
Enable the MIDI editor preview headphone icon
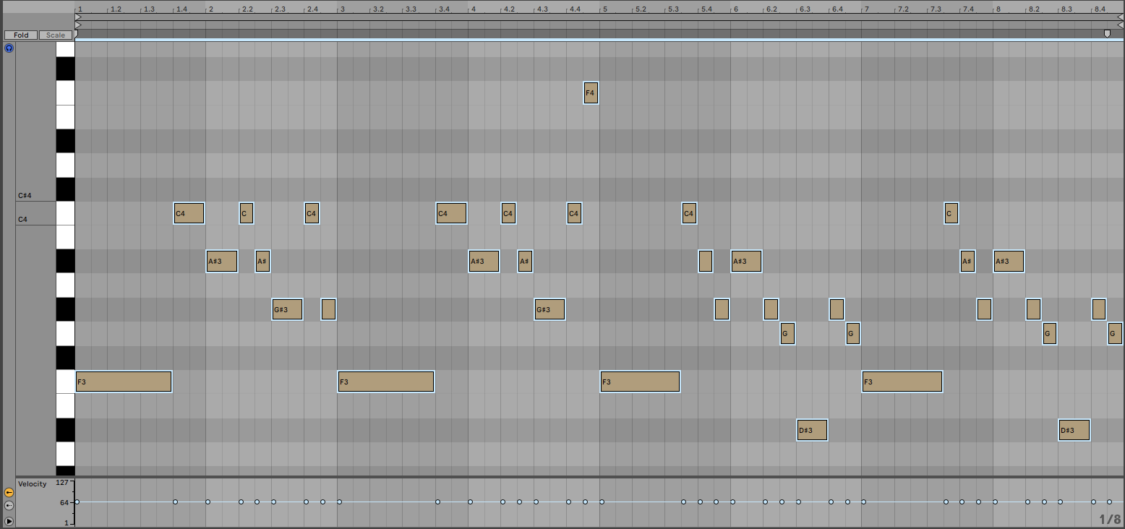[x=9, y=48]
